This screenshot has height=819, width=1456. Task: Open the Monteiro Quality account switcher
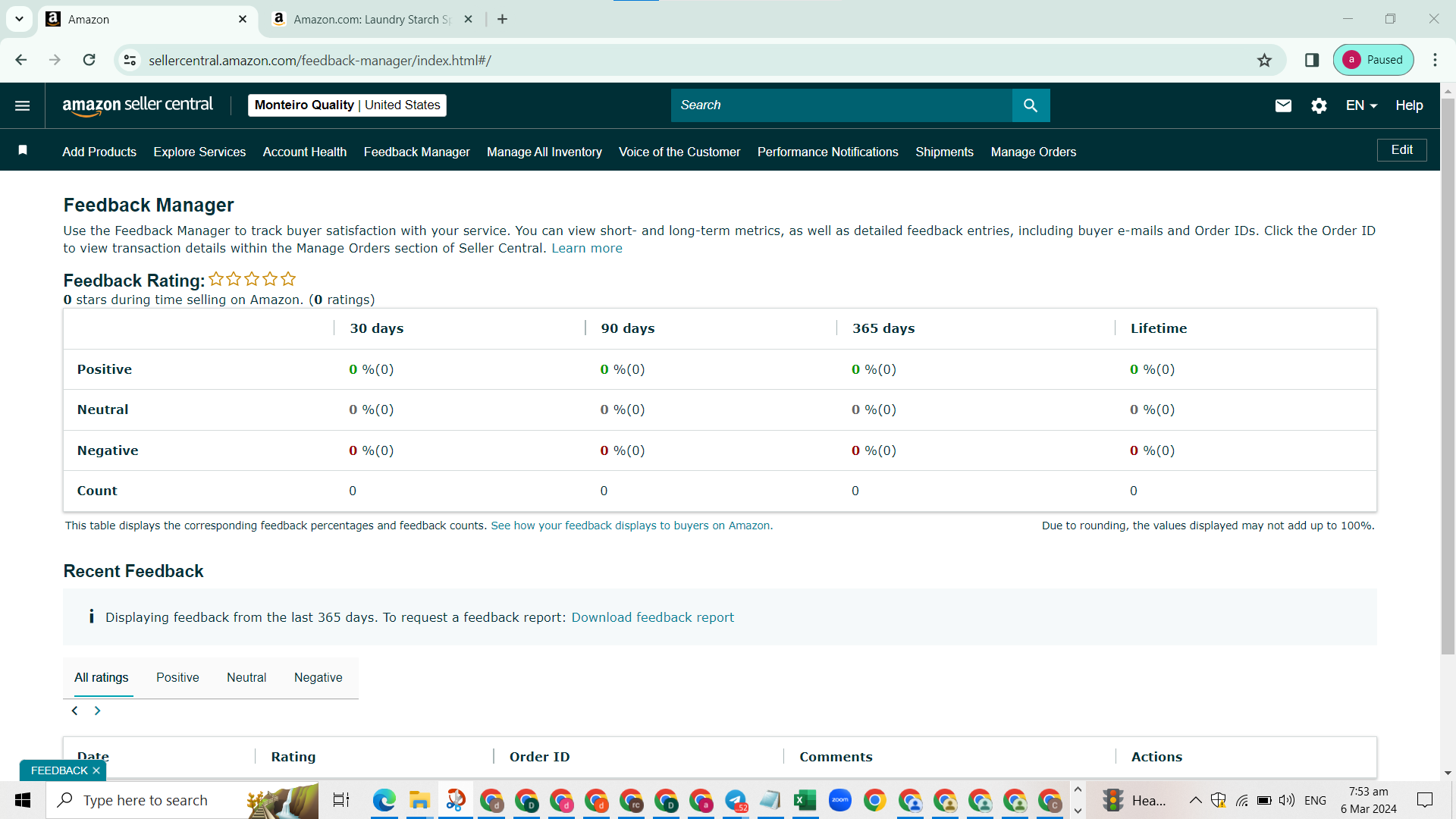point(347,105)
